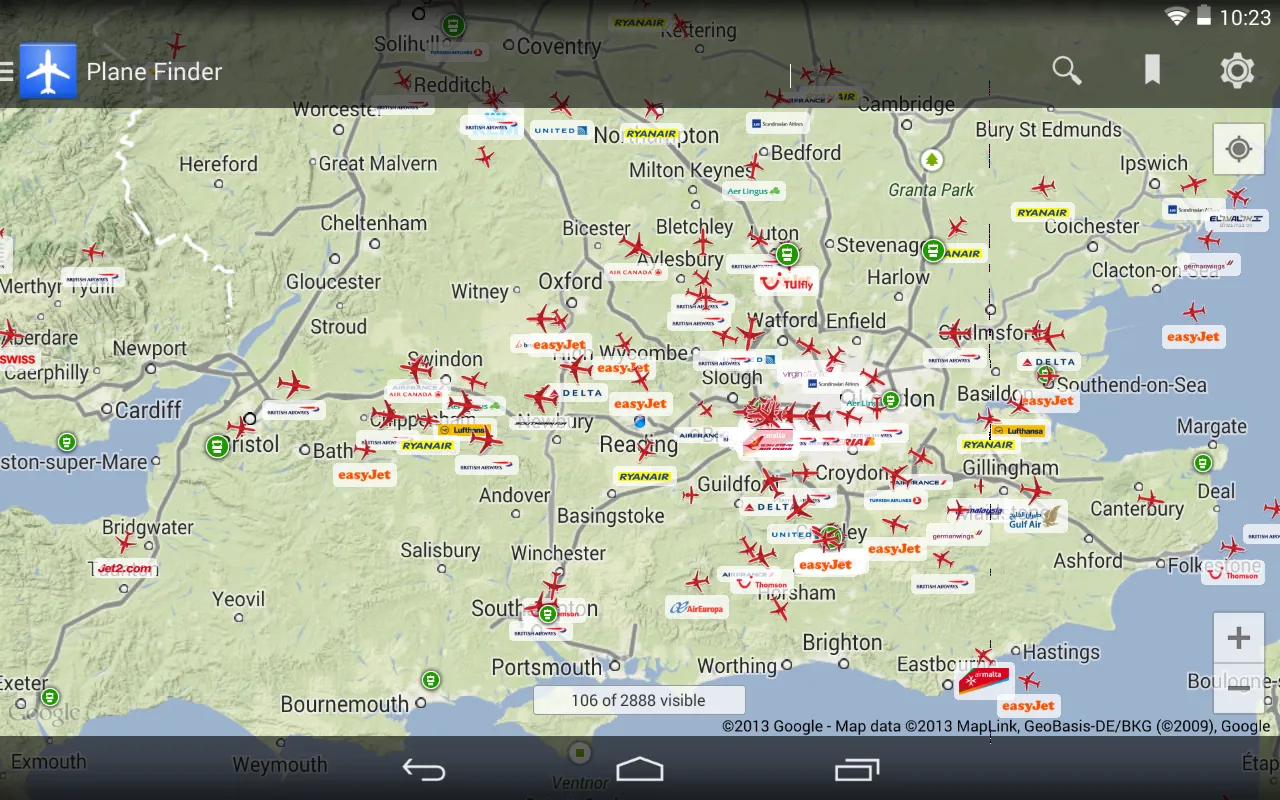
Task: Check the battery status icon
Action: click(x=1204, y=16)
